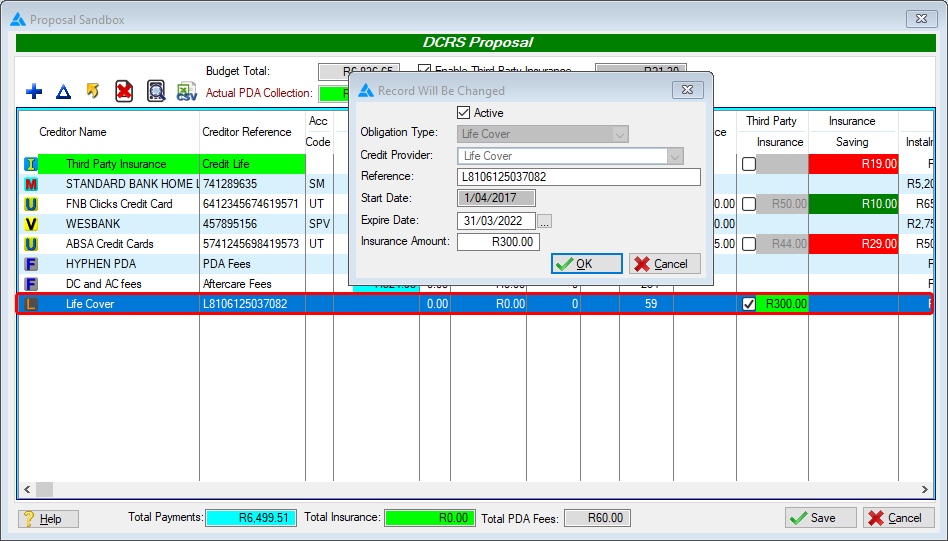Click the V icon beside WESBANK
This screenshot has width=948, height=541.
[31, 224]
